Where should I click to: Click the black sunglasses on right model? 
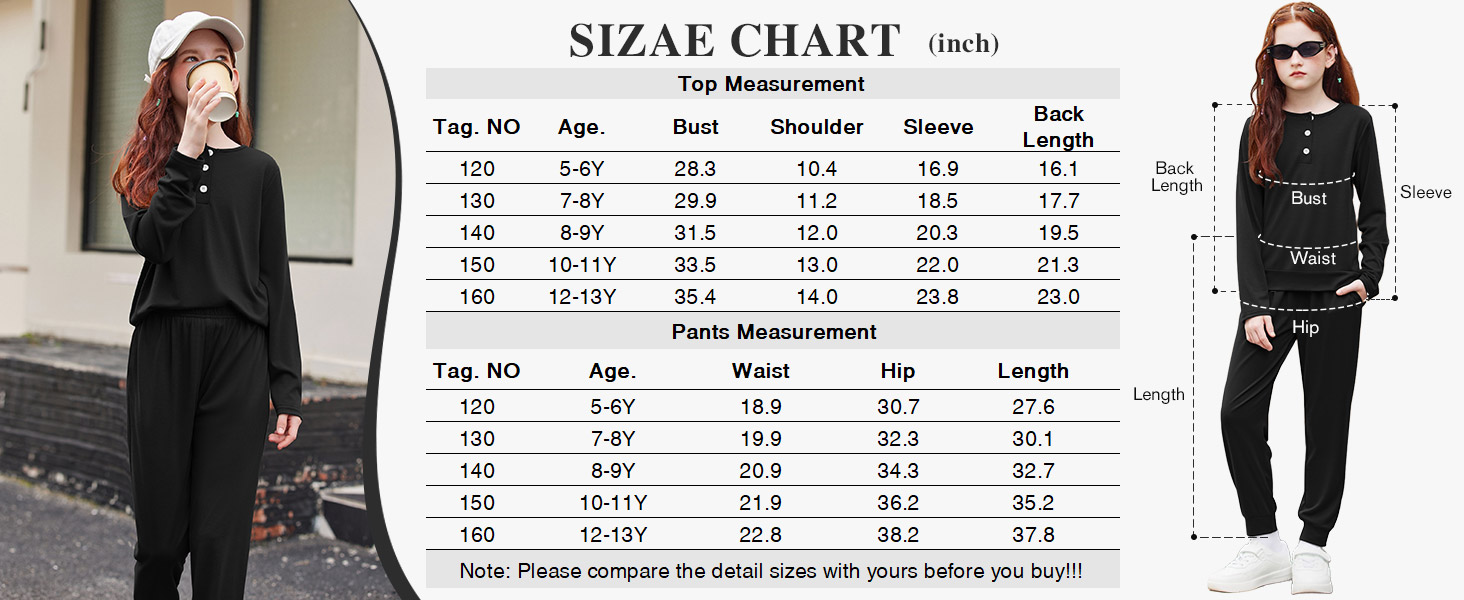coord(1296,50)
